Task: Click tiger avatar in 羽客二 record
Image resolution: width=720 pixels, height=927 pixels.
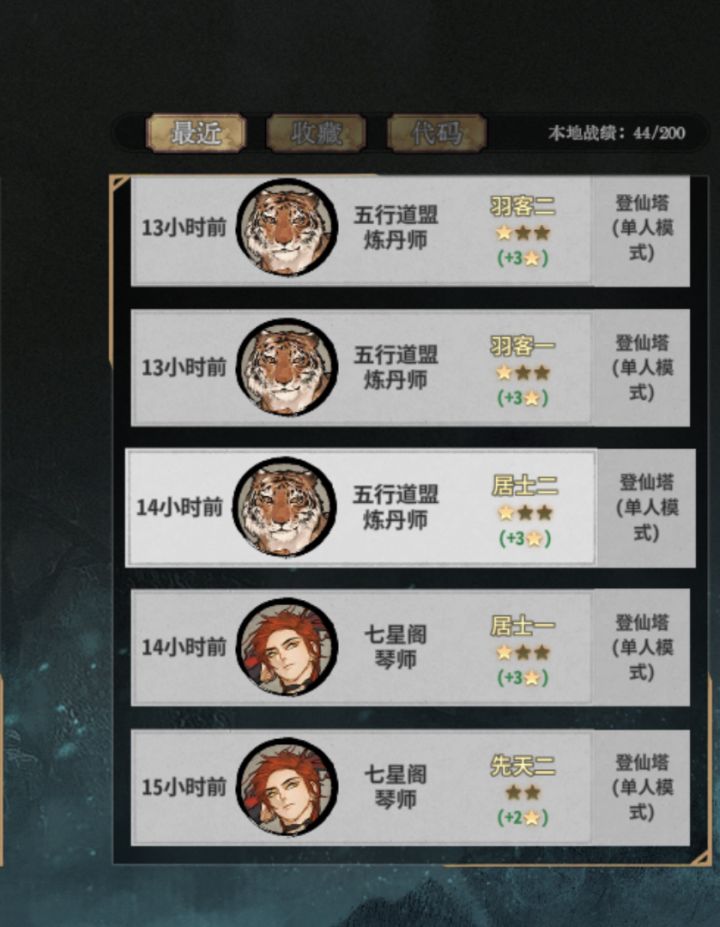Action: (287, 228)
